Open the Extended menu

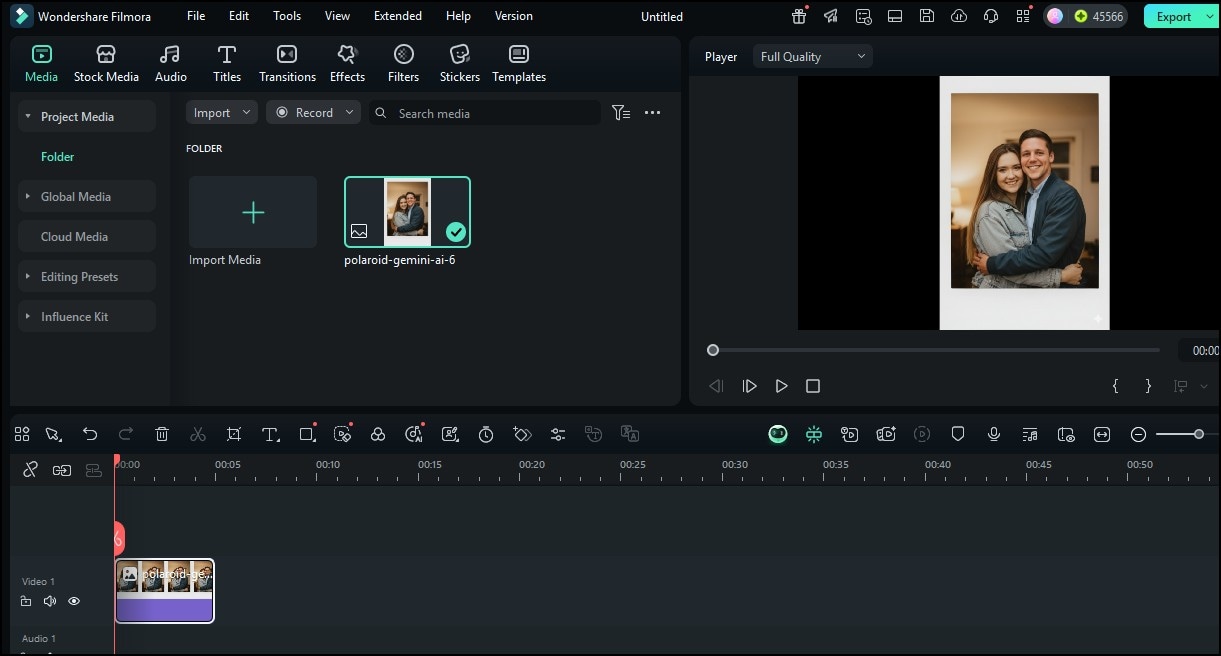coord(397,15)
